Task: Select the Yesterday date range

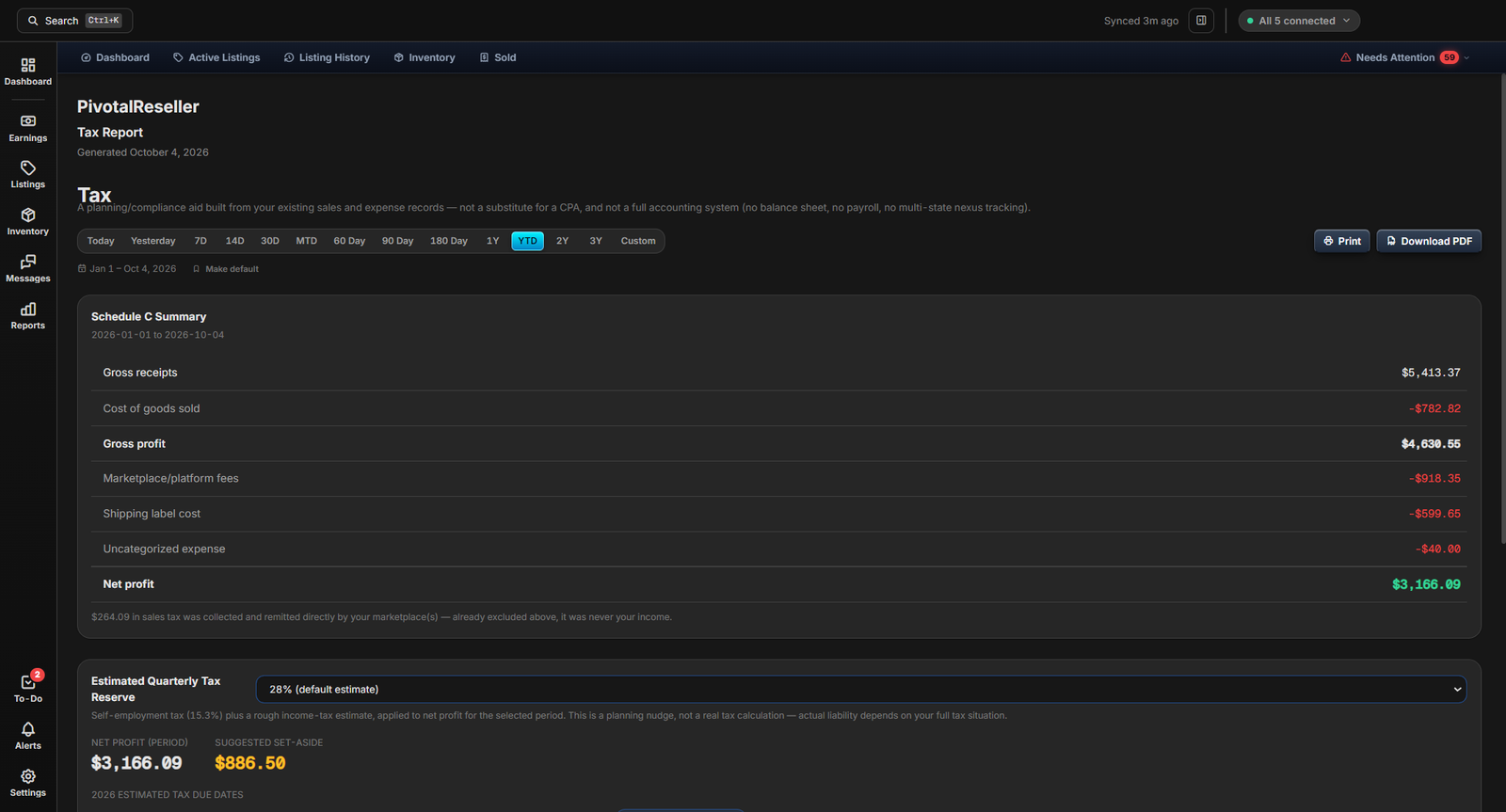Action: click(x=153, y=241)
